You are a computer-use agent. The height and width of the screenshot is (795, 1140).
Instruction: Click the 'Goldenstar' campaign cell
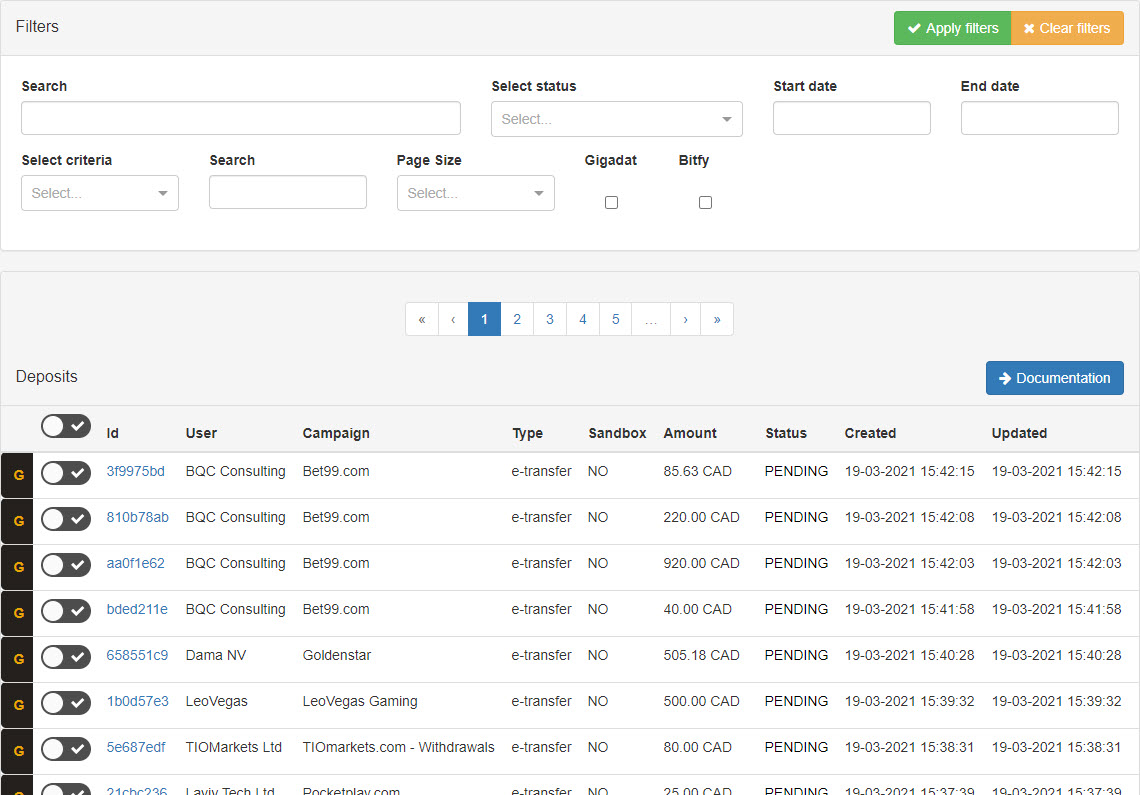point(337,655)
